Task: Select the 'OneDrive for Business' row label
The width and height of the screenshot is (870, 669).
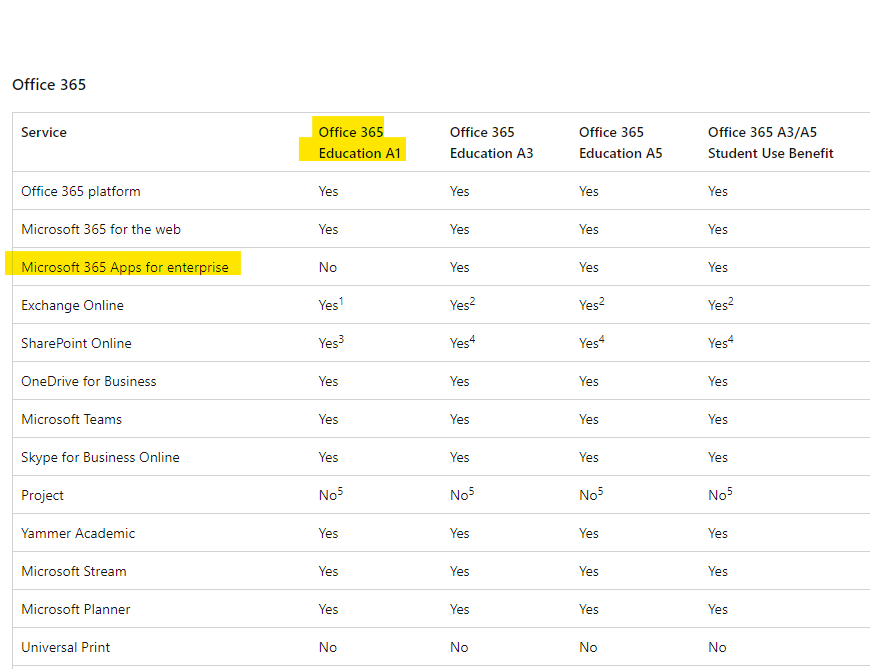Action: [x=89, y=381]
